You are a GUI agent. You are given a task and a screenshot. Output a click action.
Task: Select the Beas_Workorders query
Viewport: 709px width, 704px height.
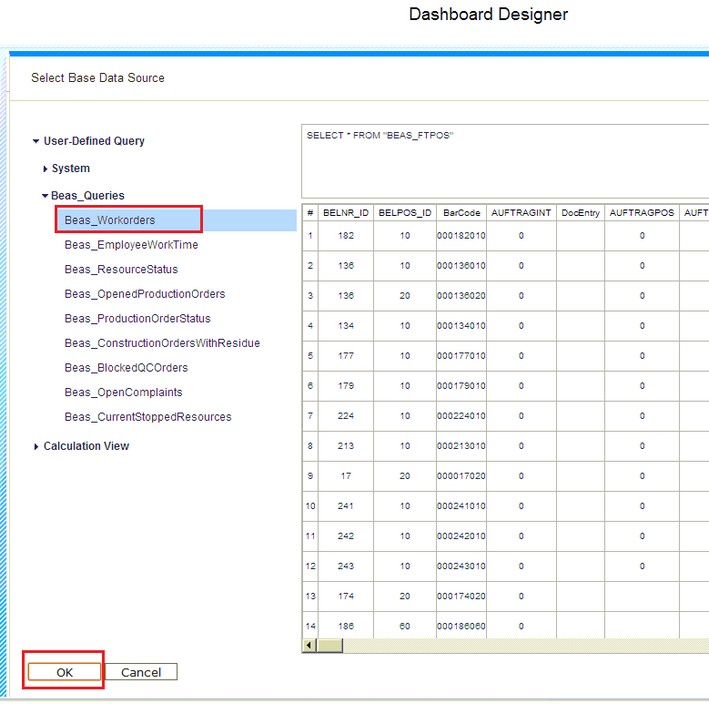click(x=110, y=220)
